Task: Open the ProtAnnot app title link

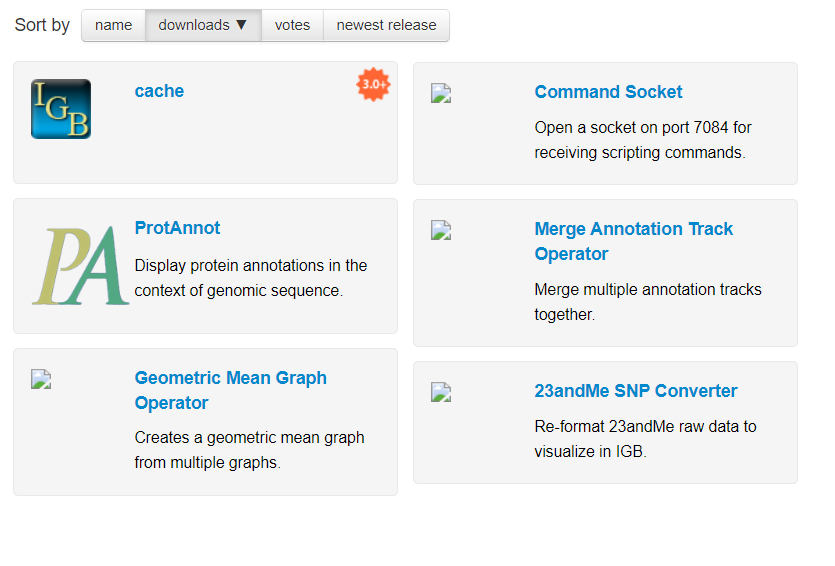Action: pyautogui.click(x=177, y=228)
